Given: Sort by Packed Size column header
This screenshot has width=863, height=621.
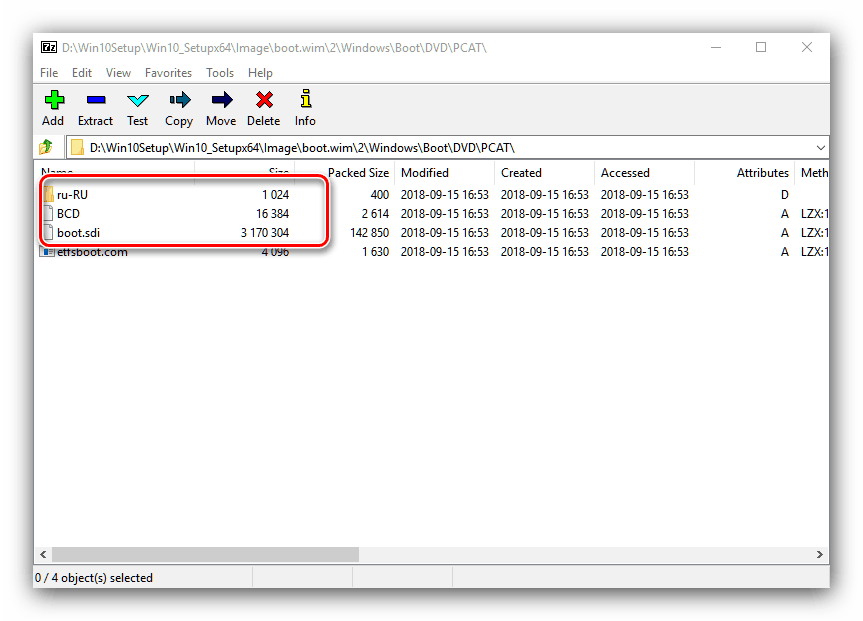Looking at the screenshot, I should [347, 173].
